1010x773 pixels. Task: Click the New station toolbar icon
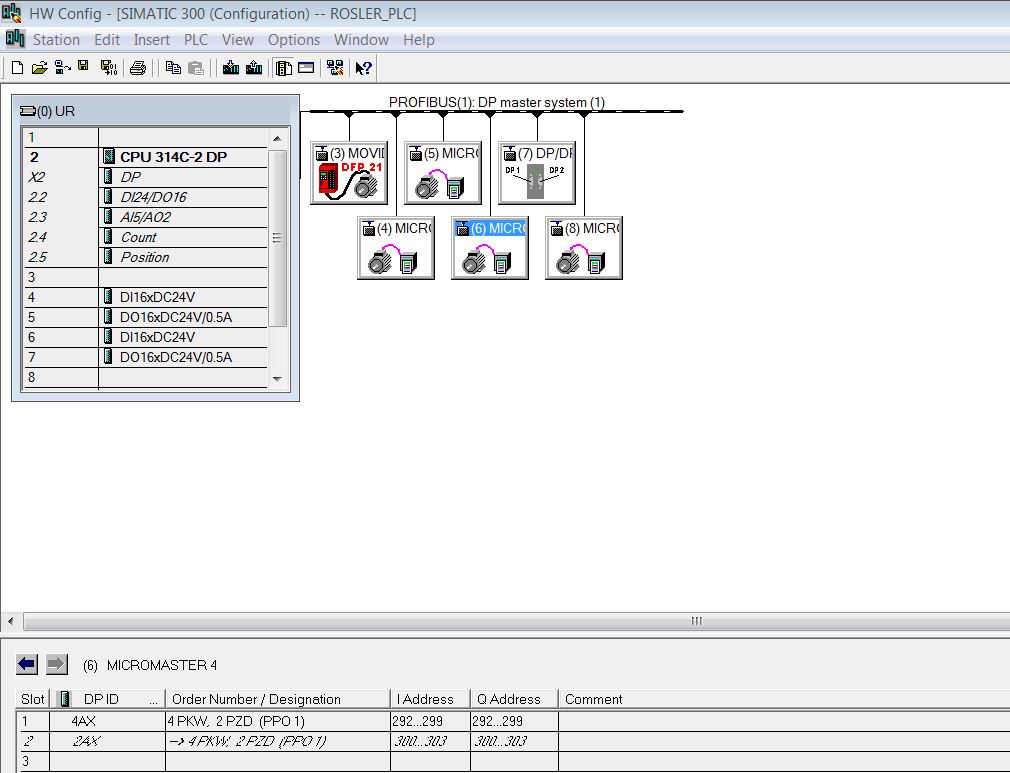[17, 68]
